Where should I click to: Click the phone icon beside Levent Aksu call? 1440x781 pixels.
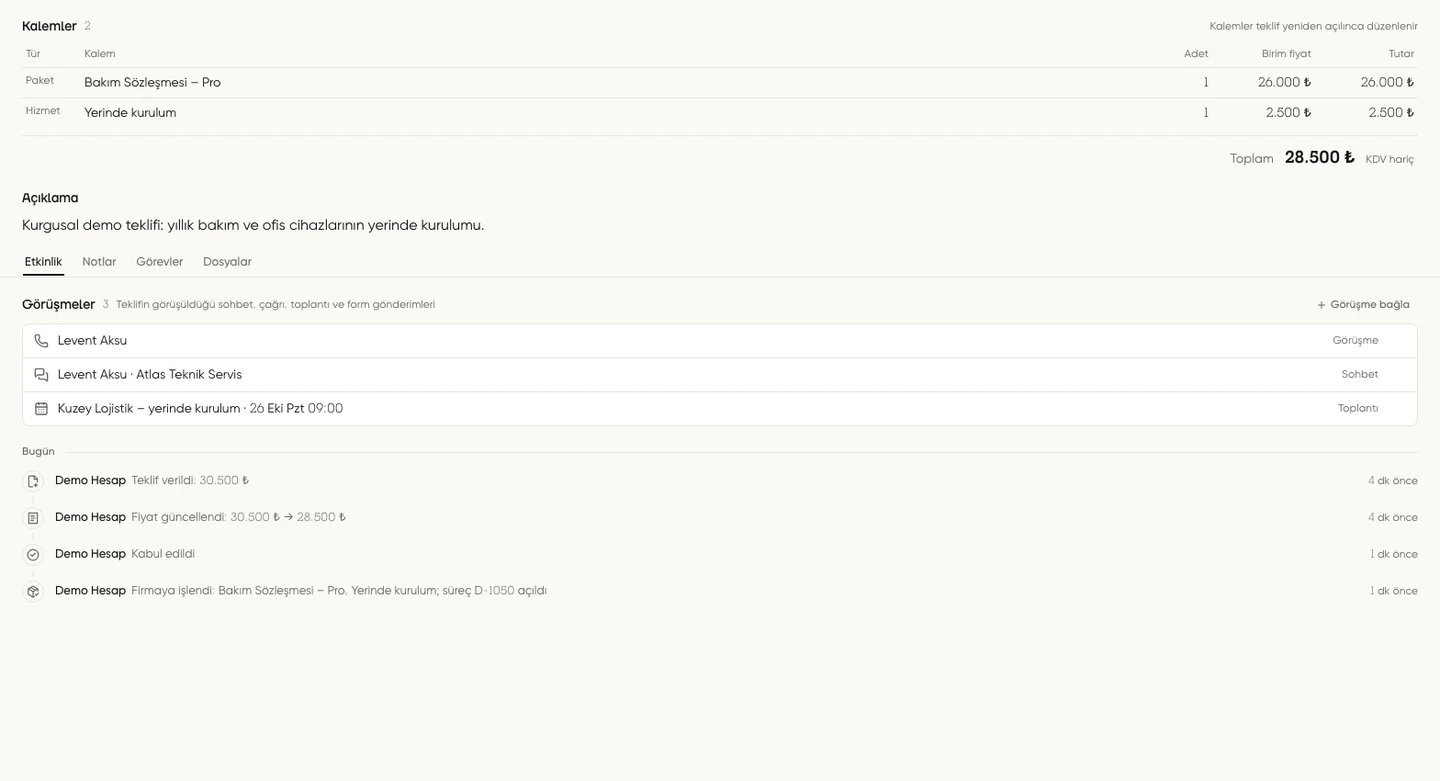click(x=41, y=341)
